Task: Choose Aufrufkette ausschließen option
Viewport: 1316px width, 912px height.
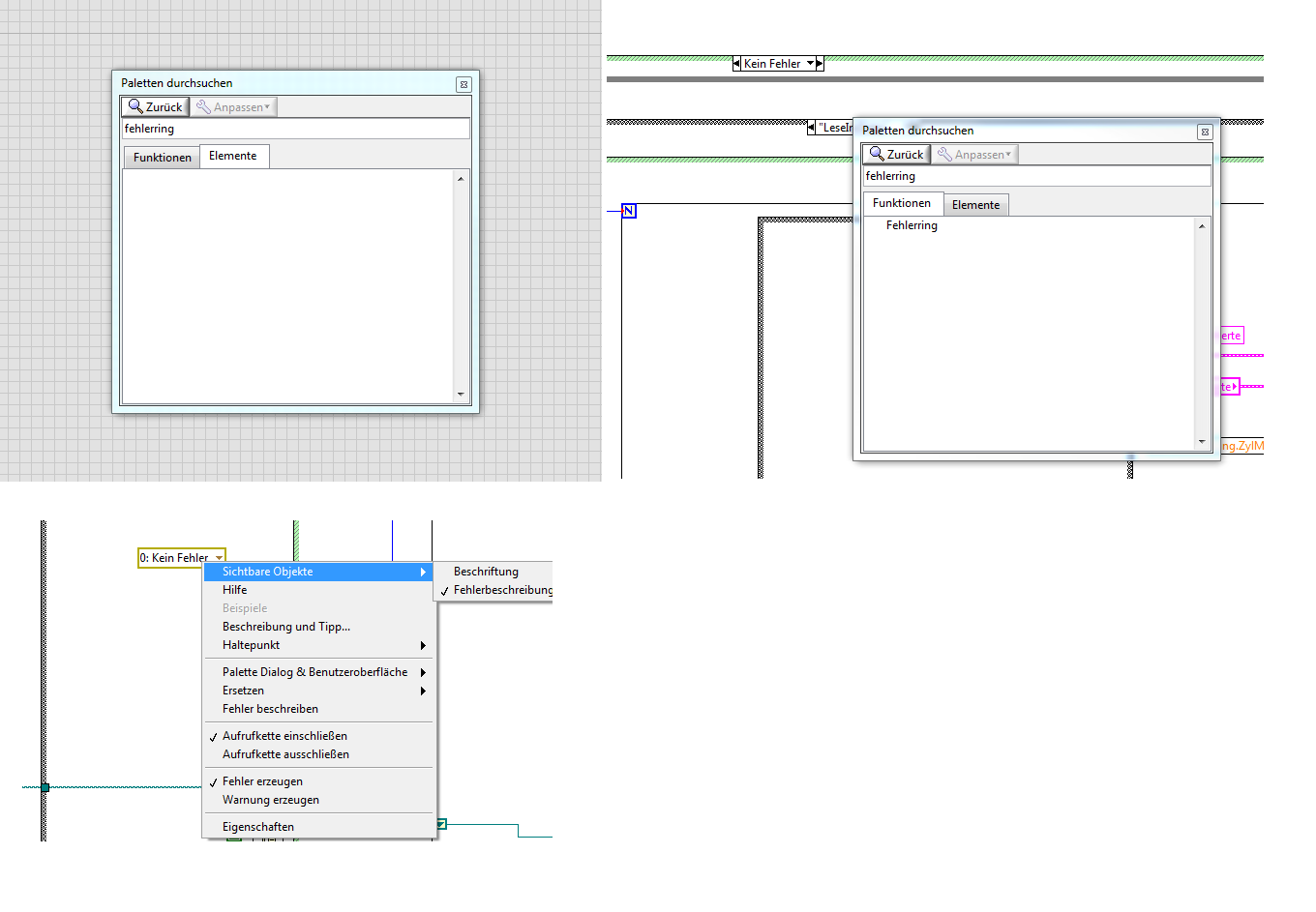Action: click(x=318, y=754)
